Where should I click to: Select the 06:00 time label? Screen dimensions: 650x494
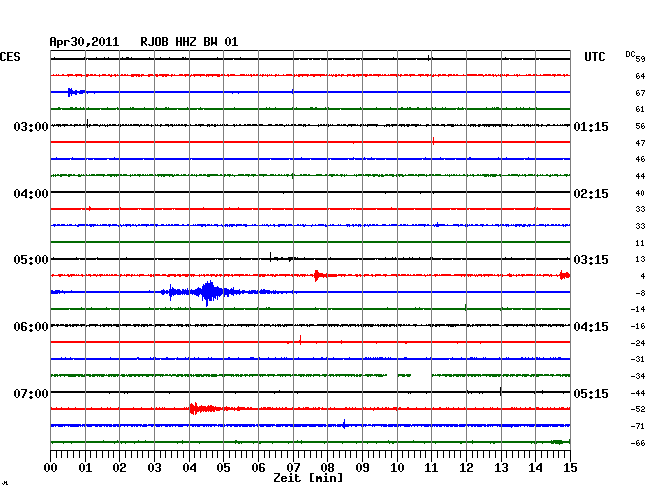[x=31, y=327]
